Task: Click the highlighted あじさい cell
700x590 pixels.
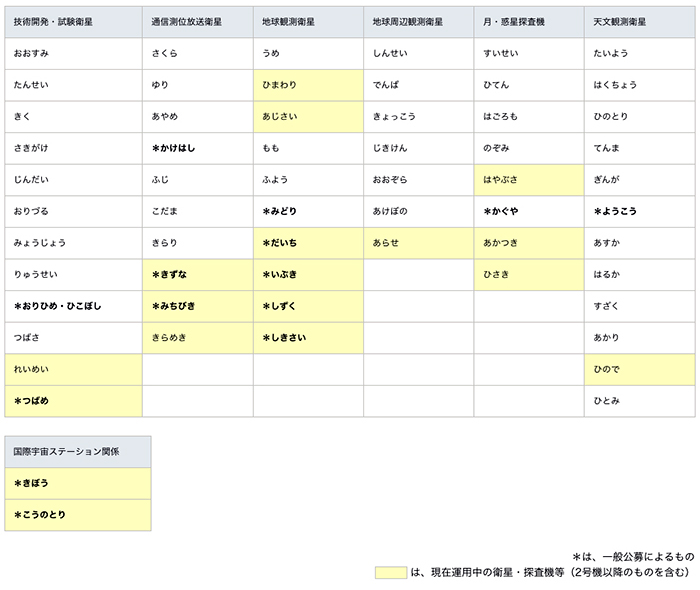Action: pyautogui.click(x=308, y=117)
